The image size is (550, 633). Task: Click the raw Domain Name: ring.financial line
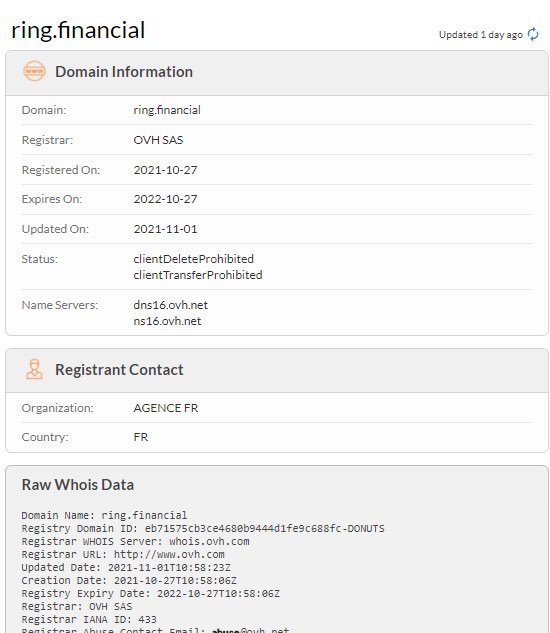tap(104, 516)
